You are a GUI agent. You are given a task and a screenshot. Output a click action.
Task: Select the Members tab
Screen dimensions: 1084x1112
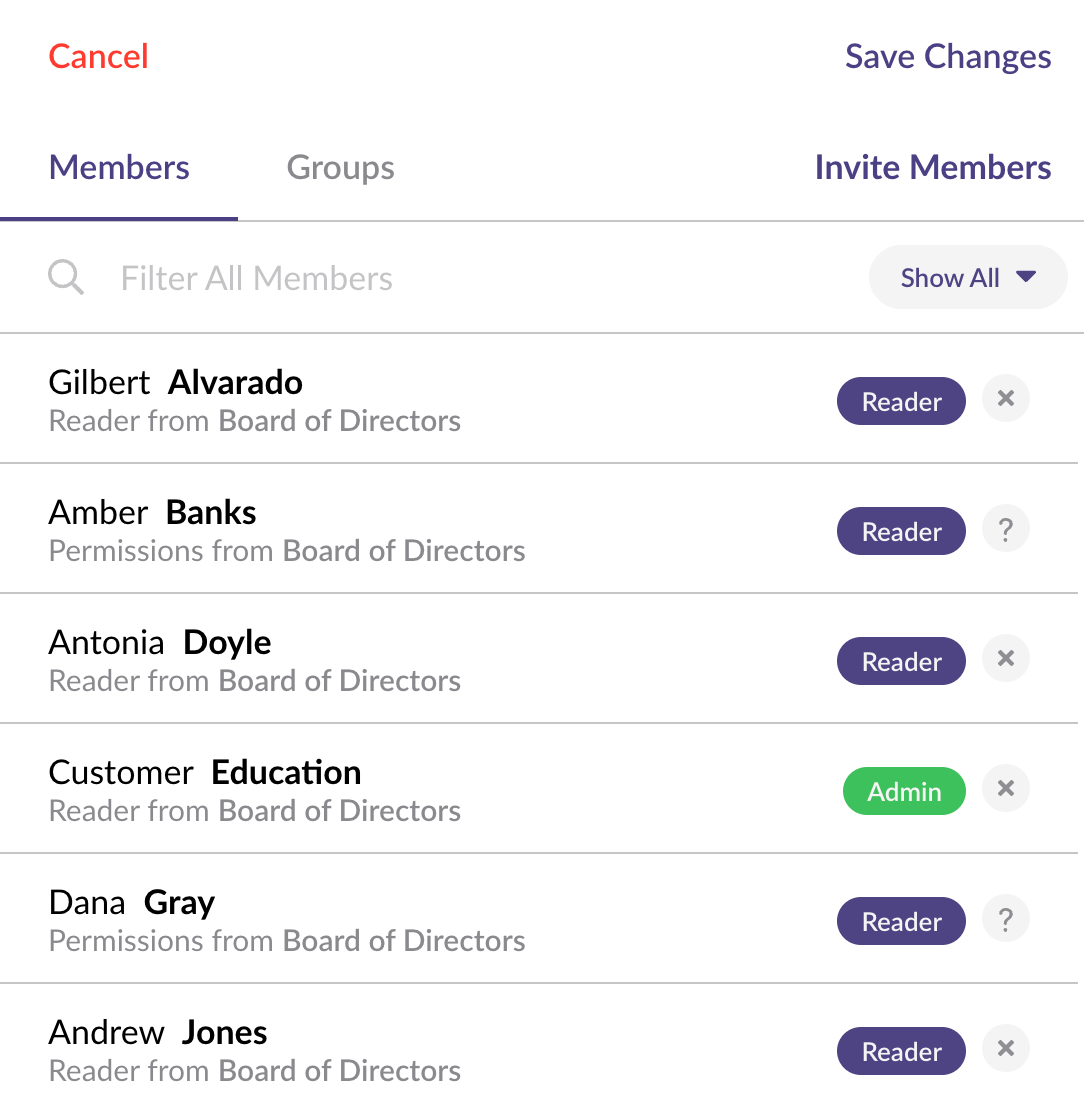pos(119,167)
